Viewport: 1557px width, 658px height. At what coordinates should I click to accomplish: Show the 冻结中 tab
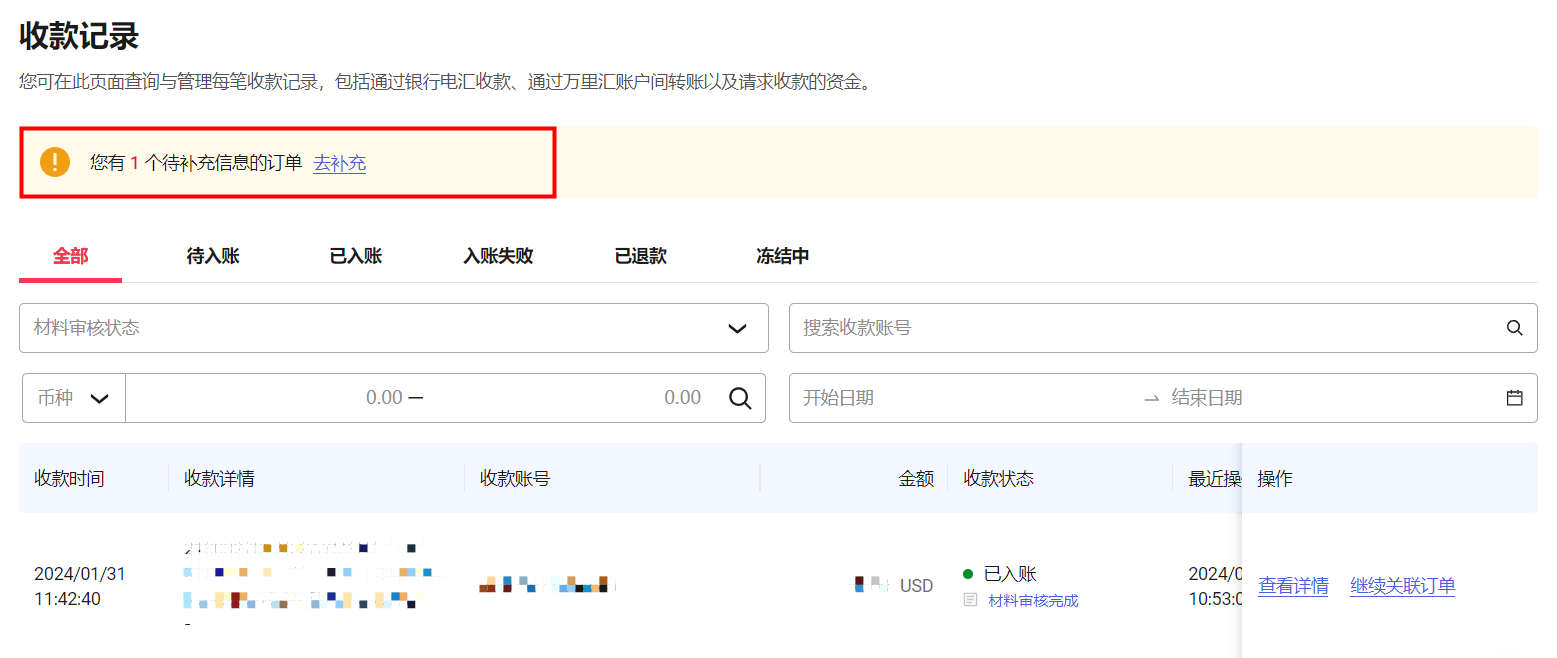click(783, 256)
